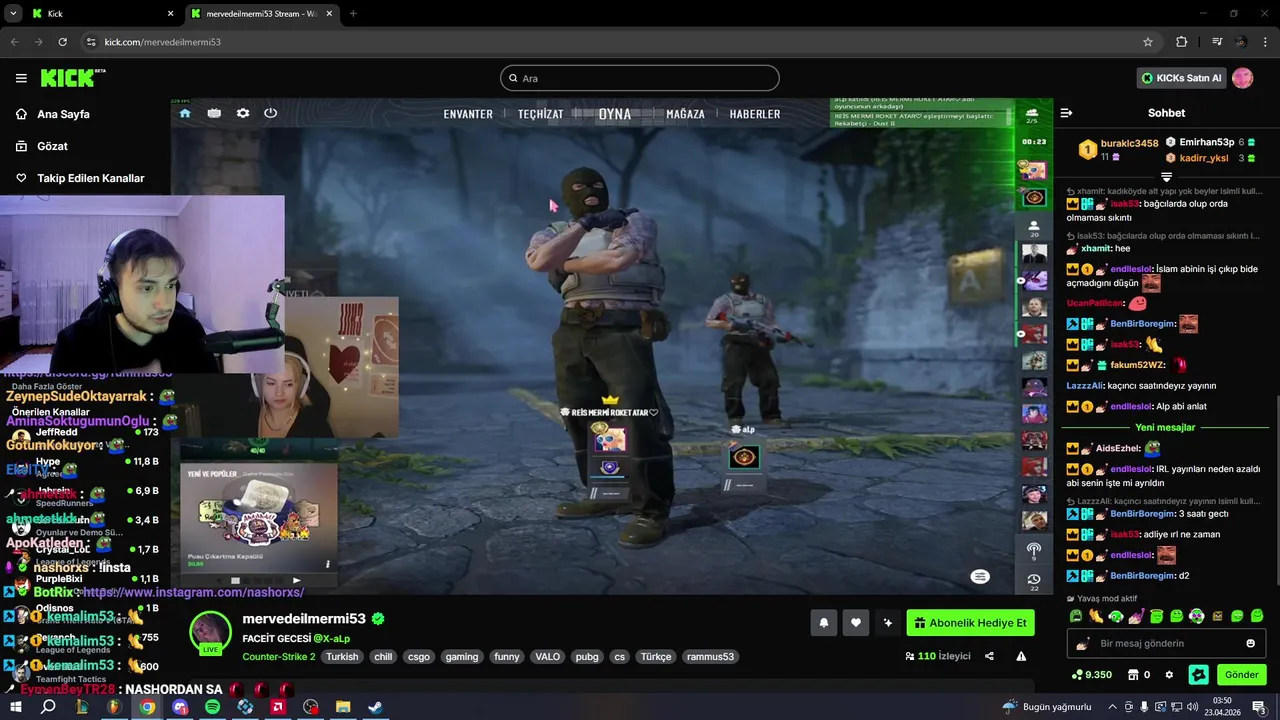
Task: Select the VALO tag
Action: 548,657
